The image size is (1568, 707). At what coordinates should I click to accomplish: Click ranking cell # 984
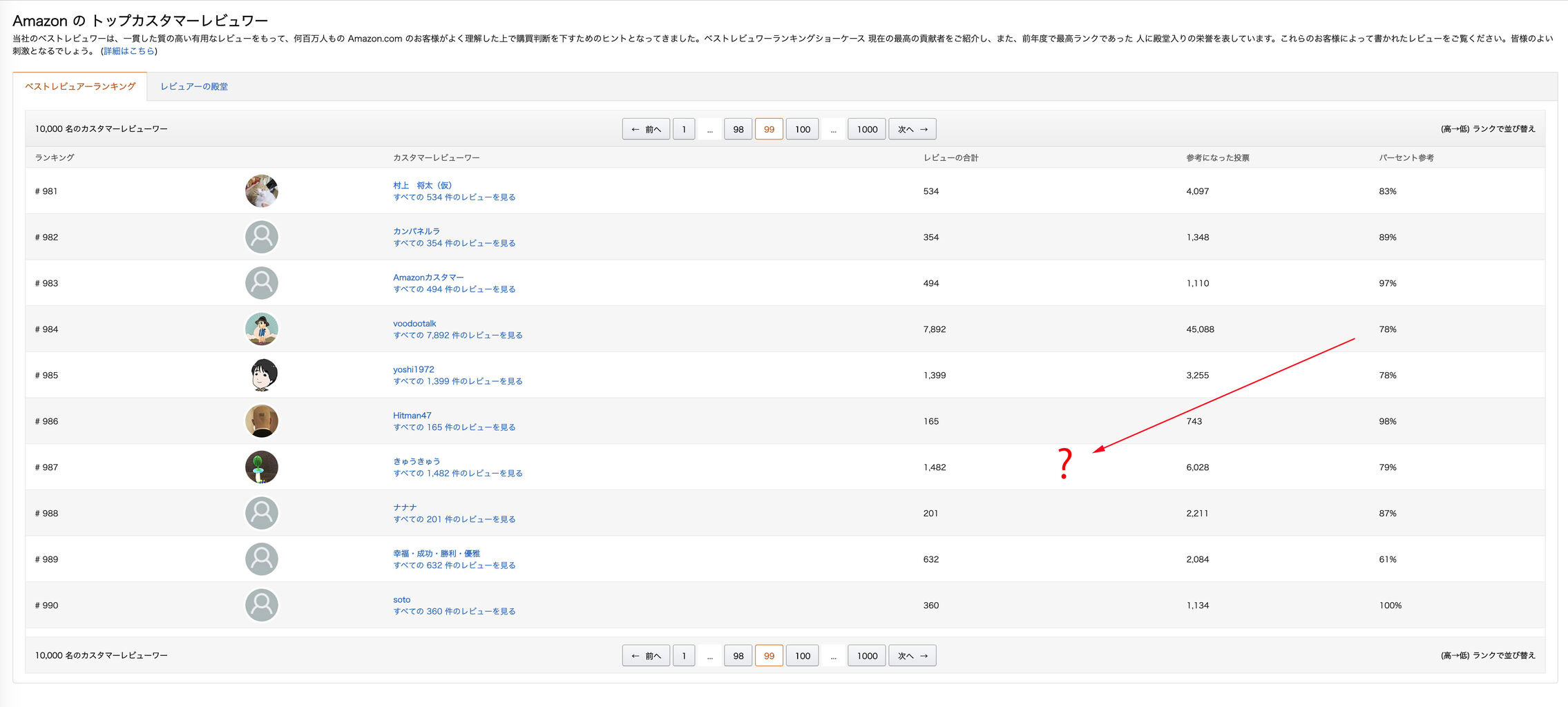click(47, 329)
